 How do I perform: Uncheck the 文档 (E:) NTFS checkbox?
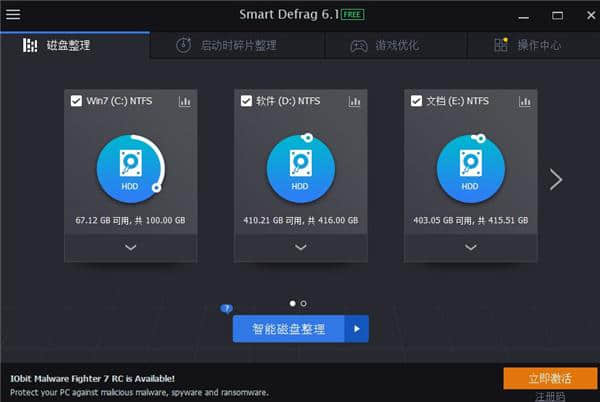click(x=416, y=101)
